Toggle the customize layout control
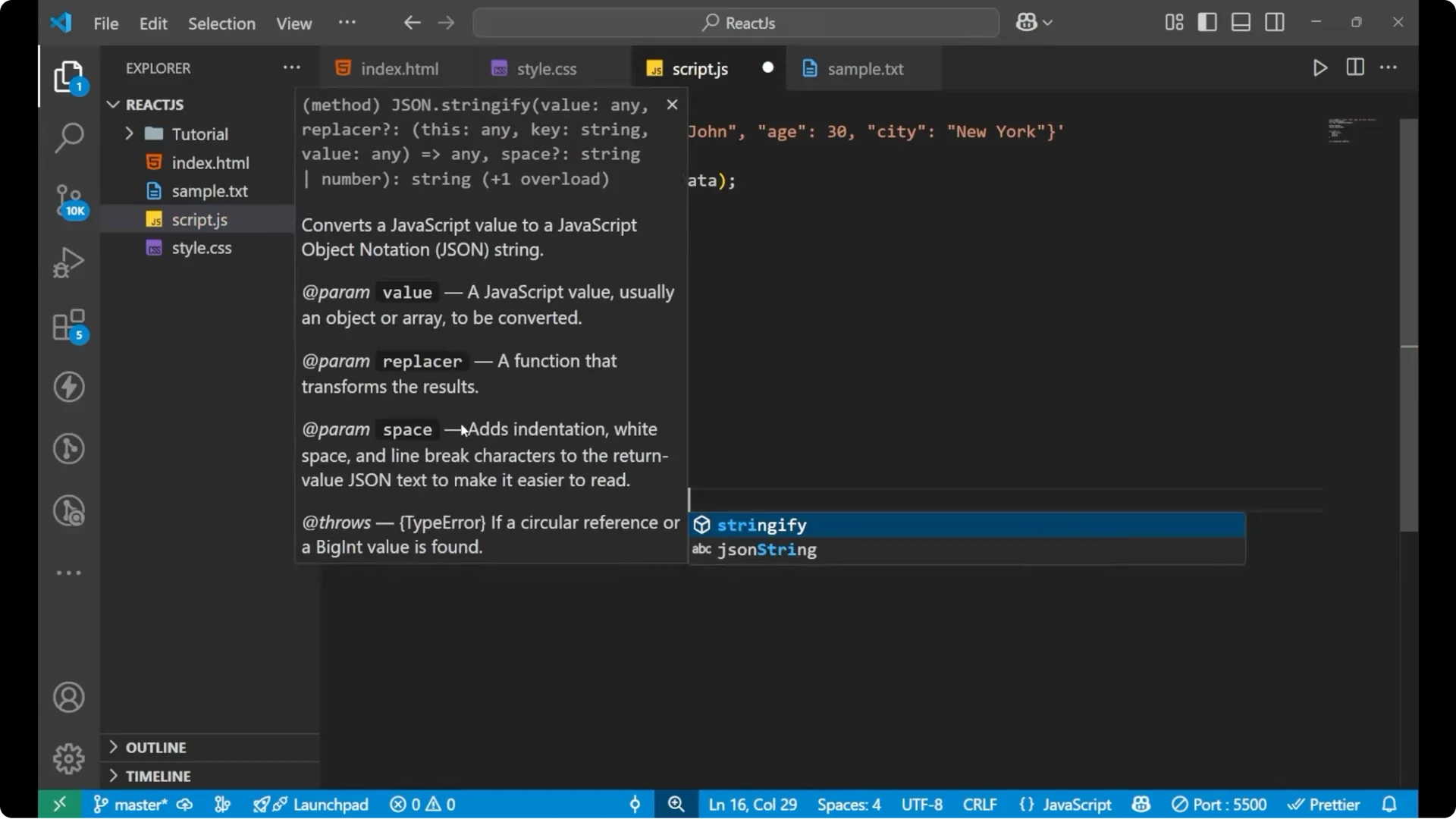The image size is (1456, 819). [x=1173, y=22]
